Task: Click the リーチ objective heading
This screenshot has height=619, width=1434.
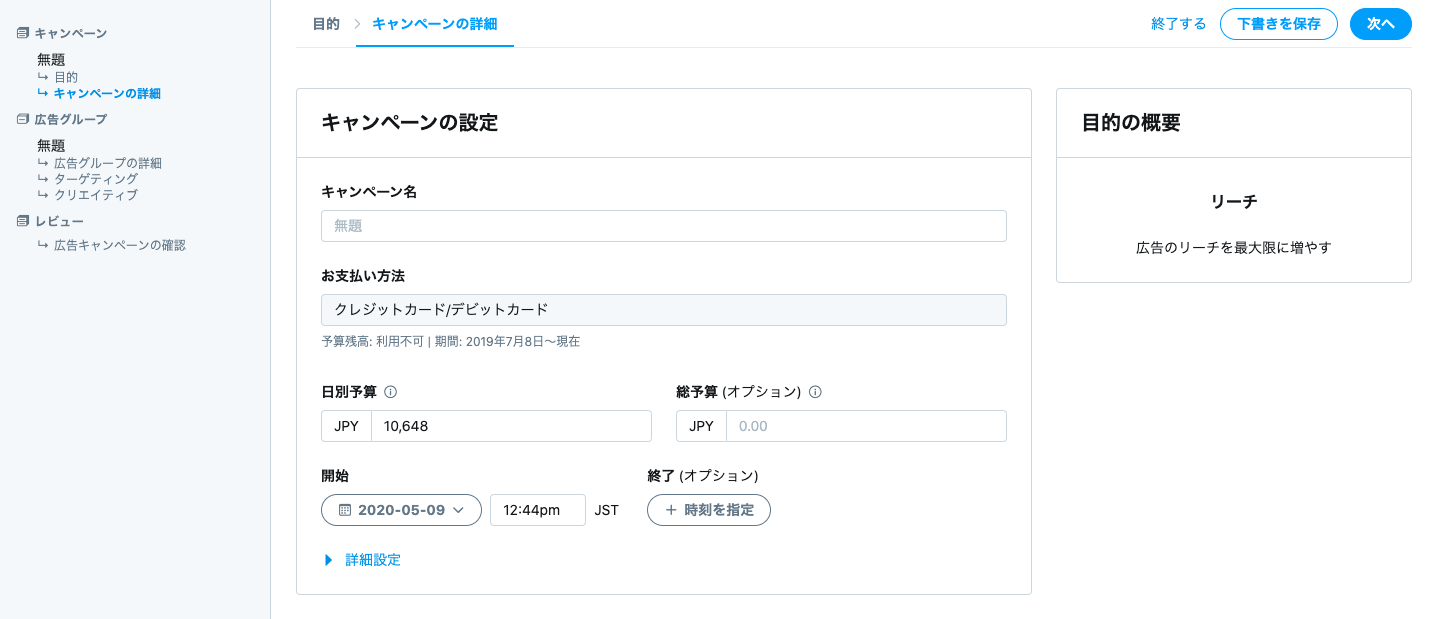Action: point(1234,202)
